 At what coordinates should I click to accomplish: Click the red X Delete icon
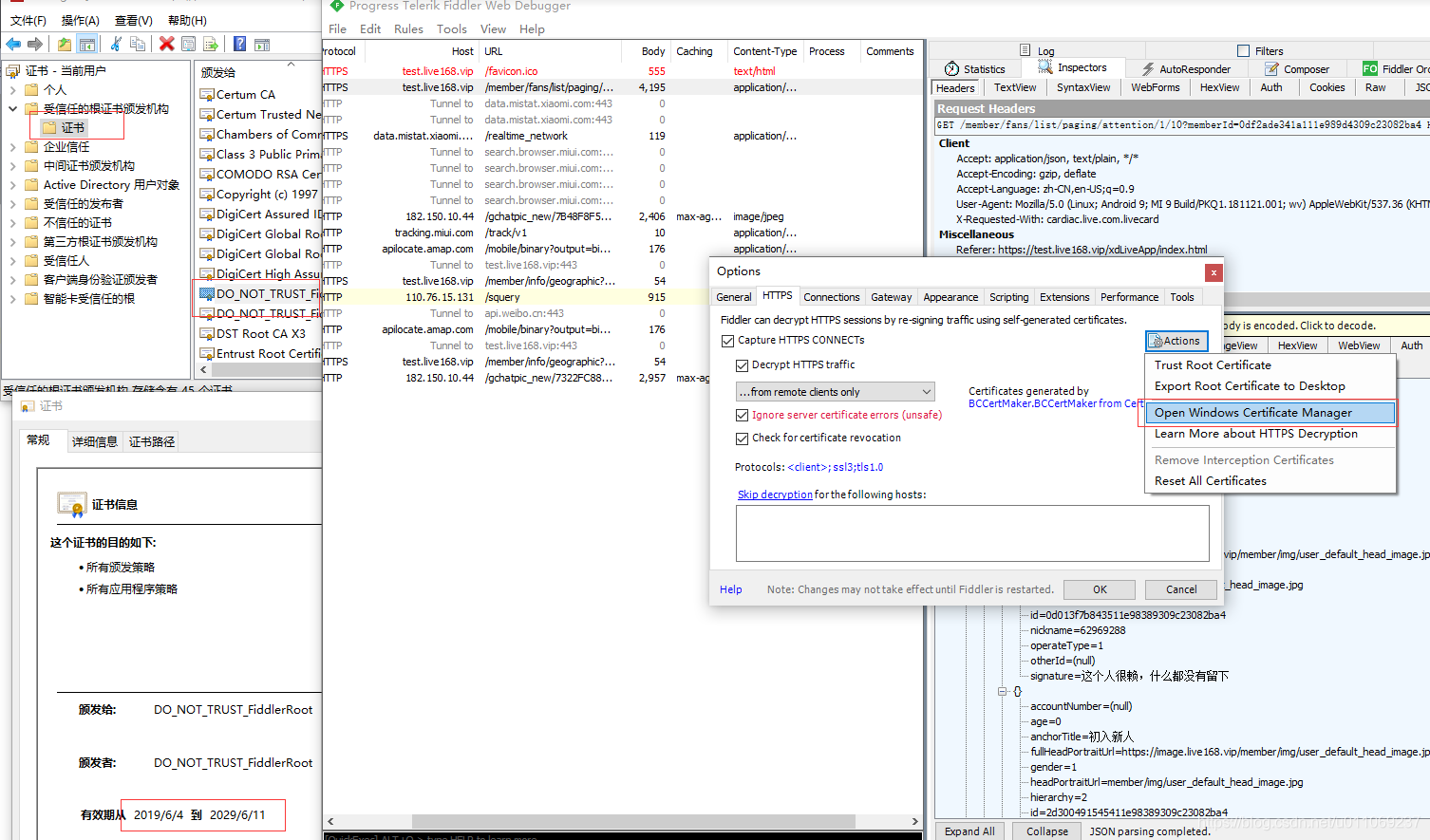pyautogui.click(x=167, y=44)
